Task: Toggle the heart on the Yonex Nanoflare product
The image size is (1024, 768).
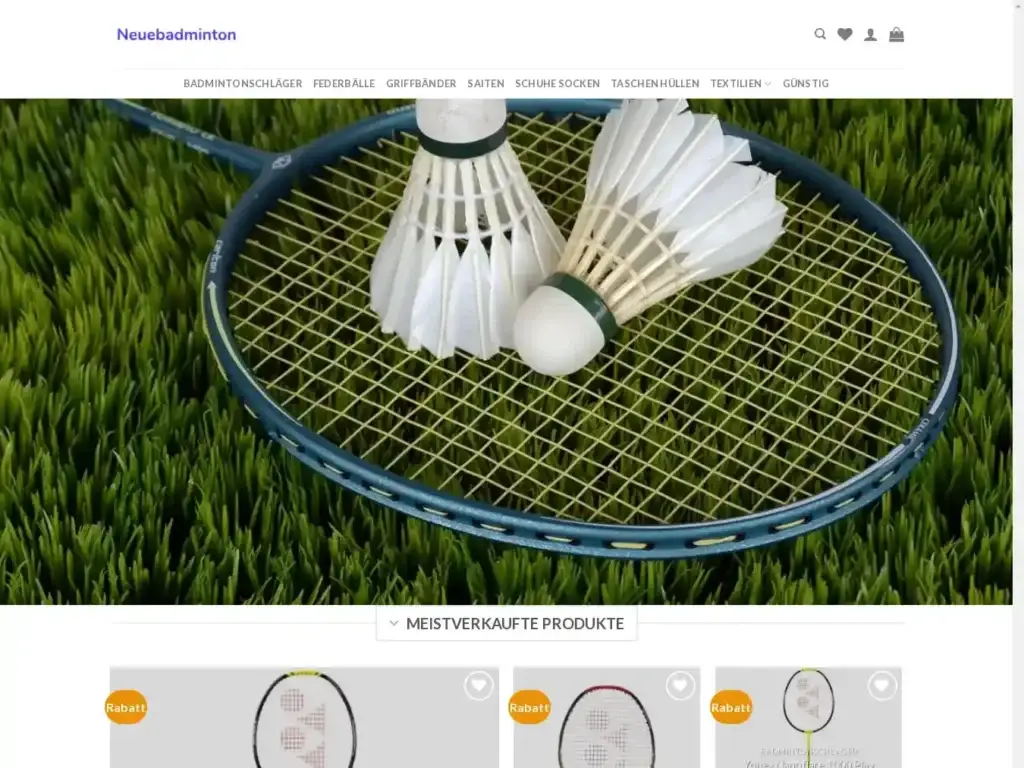Action: tap(881, 686)
